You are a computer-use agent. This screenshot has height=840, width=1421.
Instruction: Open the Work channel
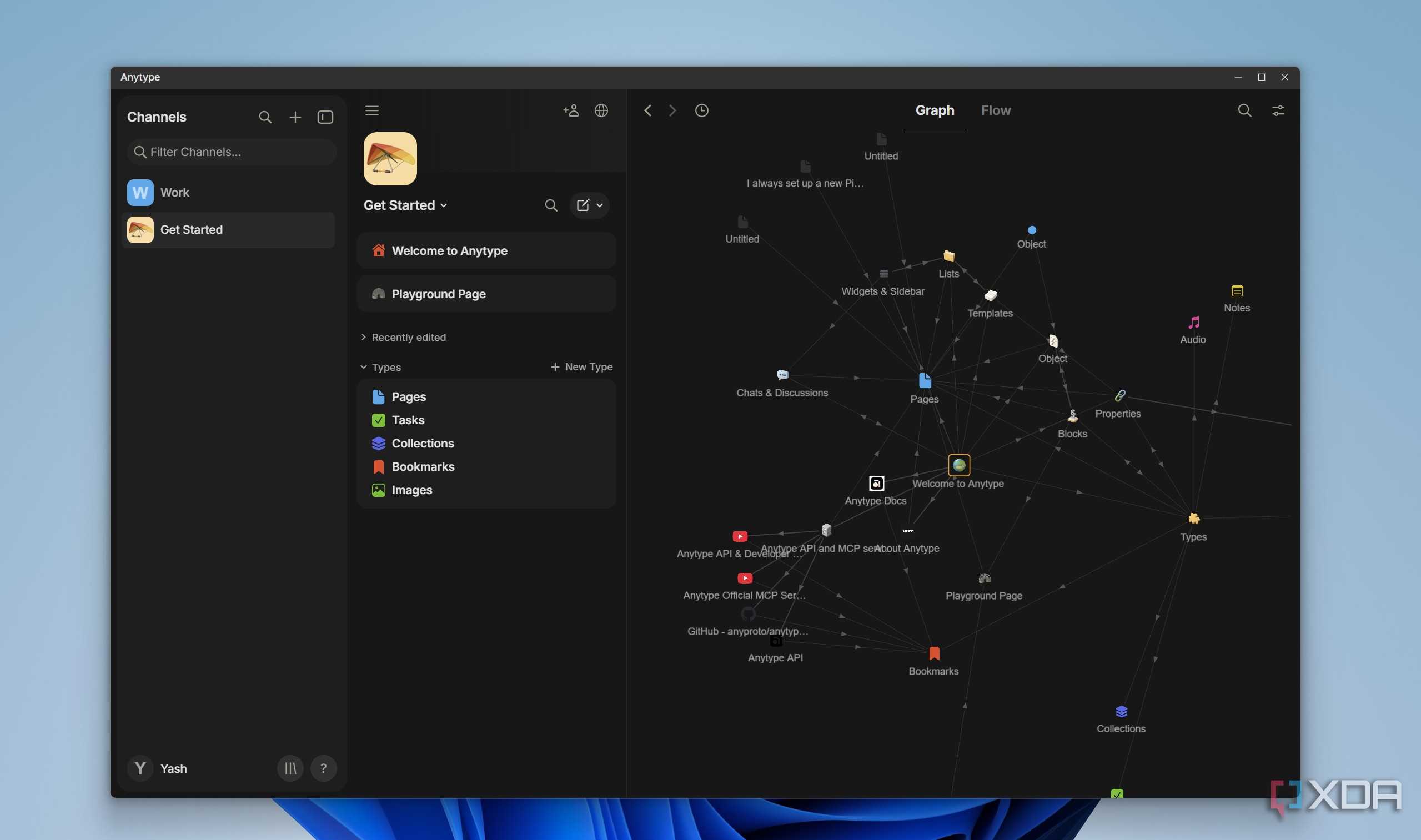[228, 193]
